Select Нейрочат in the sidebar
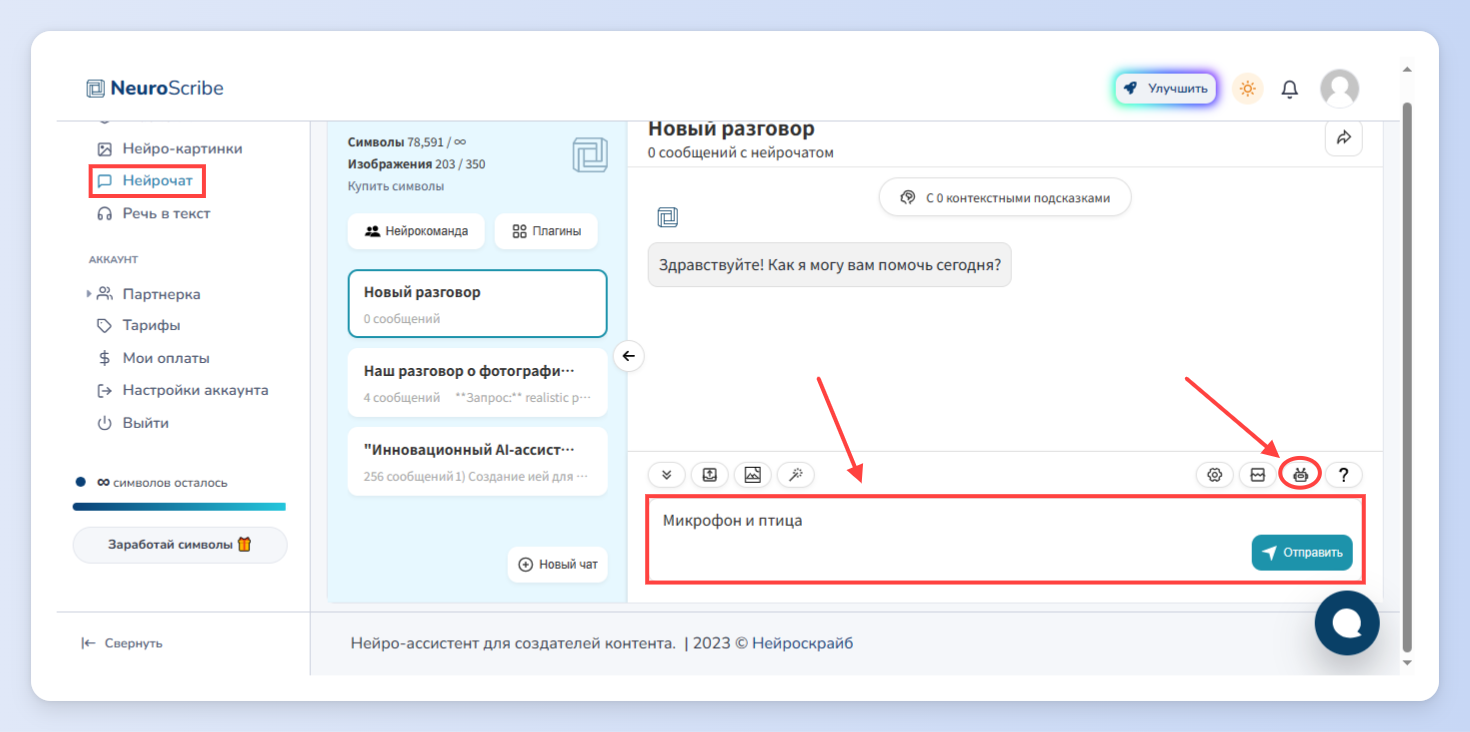1470x732 pixels. point(146,181)
